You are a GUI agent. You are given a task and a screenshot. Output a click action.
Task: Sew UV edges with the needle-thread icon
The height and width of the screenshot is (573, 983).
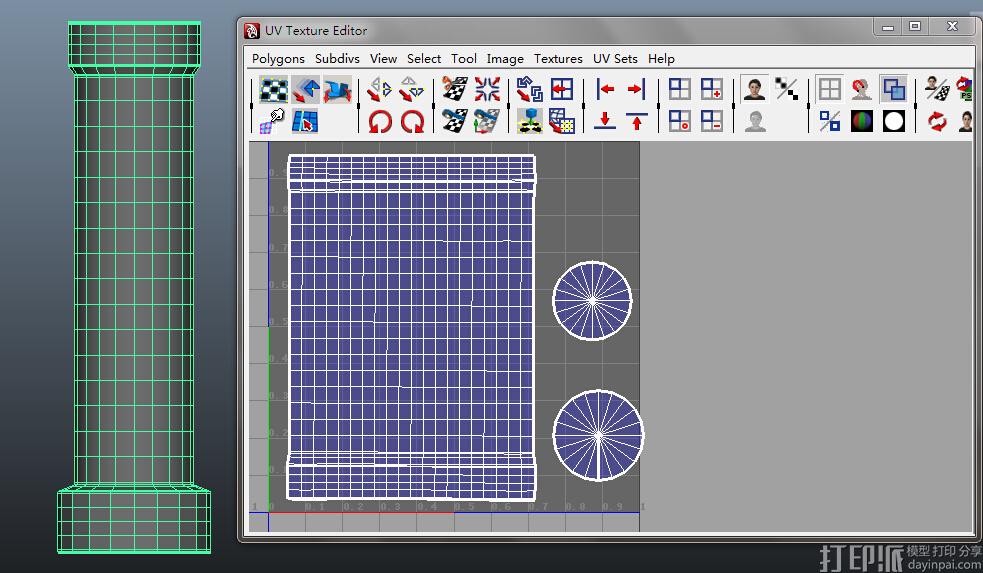point(455,121)
